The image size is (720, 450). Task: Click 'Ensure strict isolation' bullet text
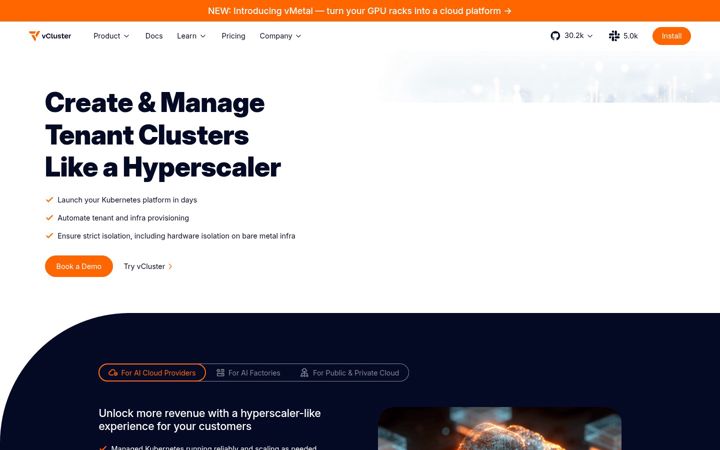tap(176, 236)
